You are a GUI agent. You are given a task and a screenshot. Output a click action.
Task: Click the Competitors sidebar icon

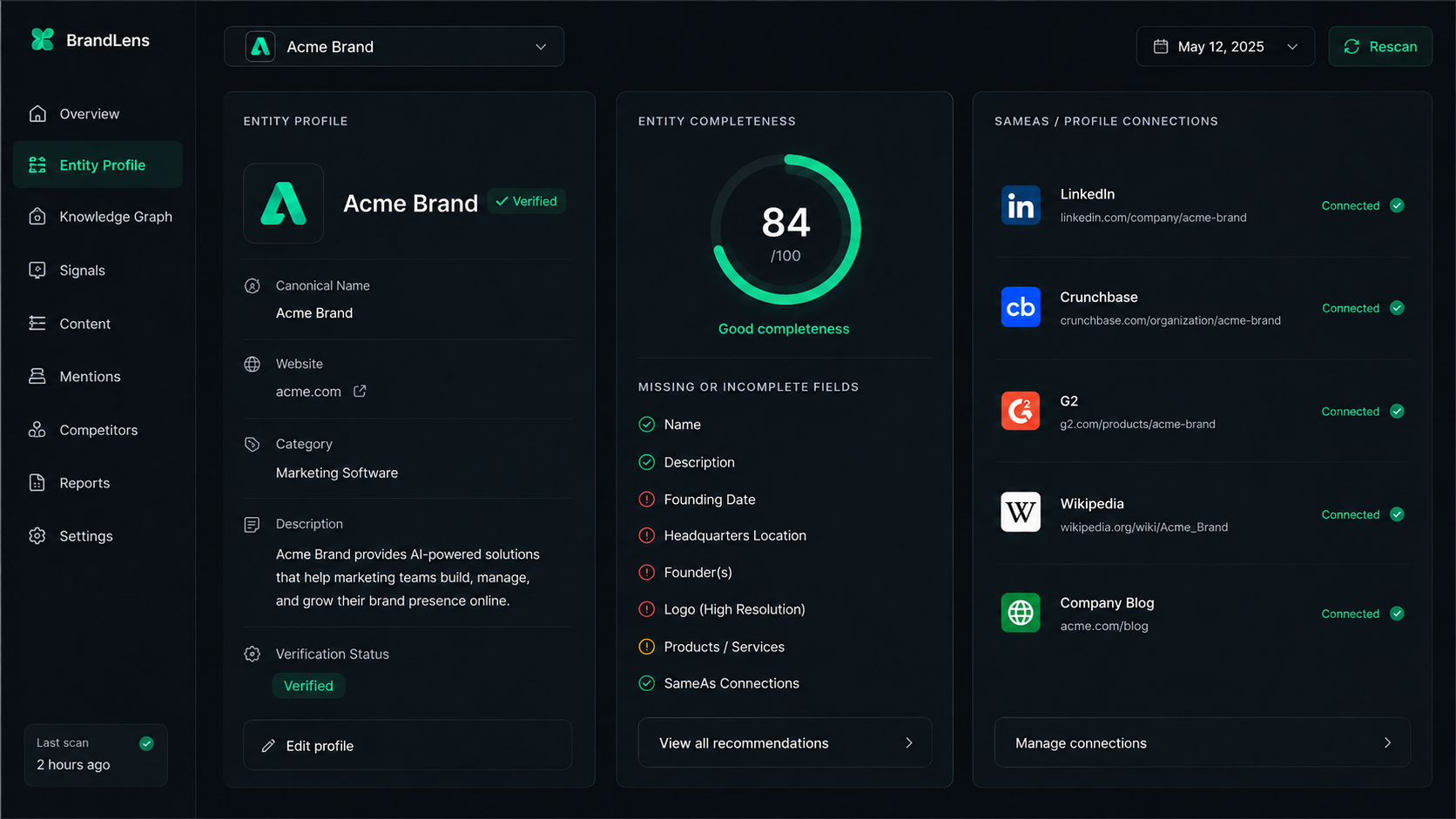pos(37,430)
